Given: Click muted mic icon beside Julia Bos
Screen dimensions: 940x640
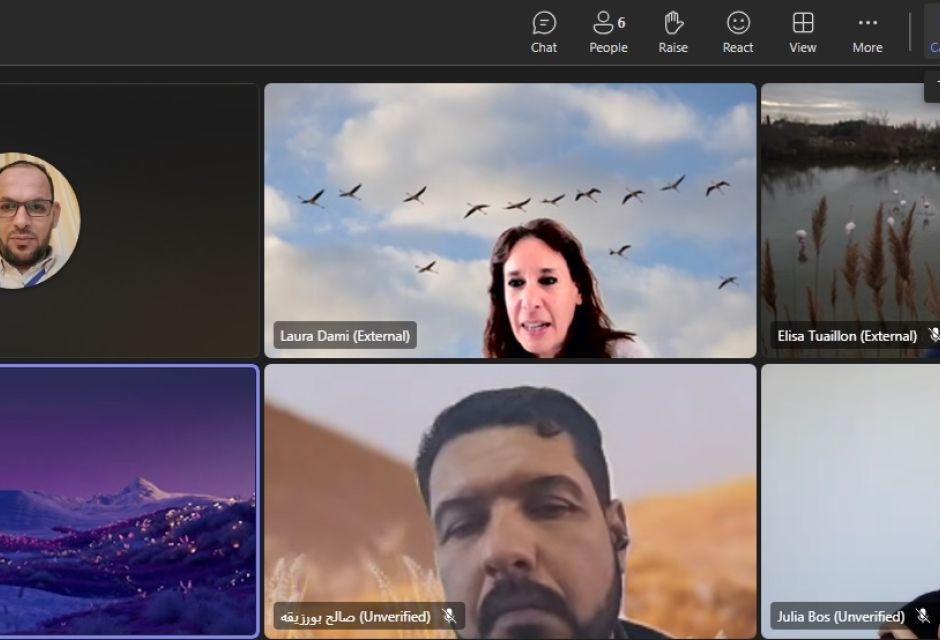Looking at the screenshot, I should point(921,616).
